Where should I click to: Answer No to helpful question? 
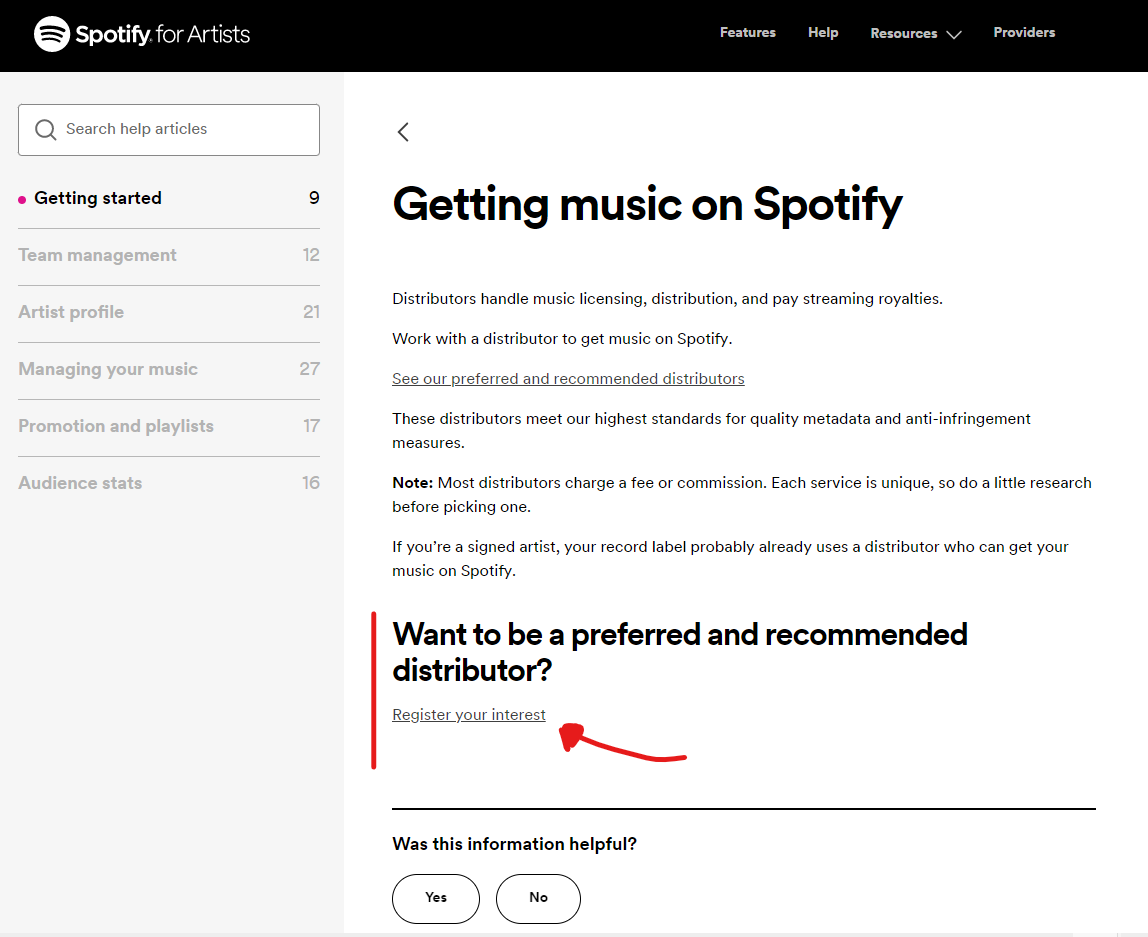pyautogui.click(x=538, y=898)
